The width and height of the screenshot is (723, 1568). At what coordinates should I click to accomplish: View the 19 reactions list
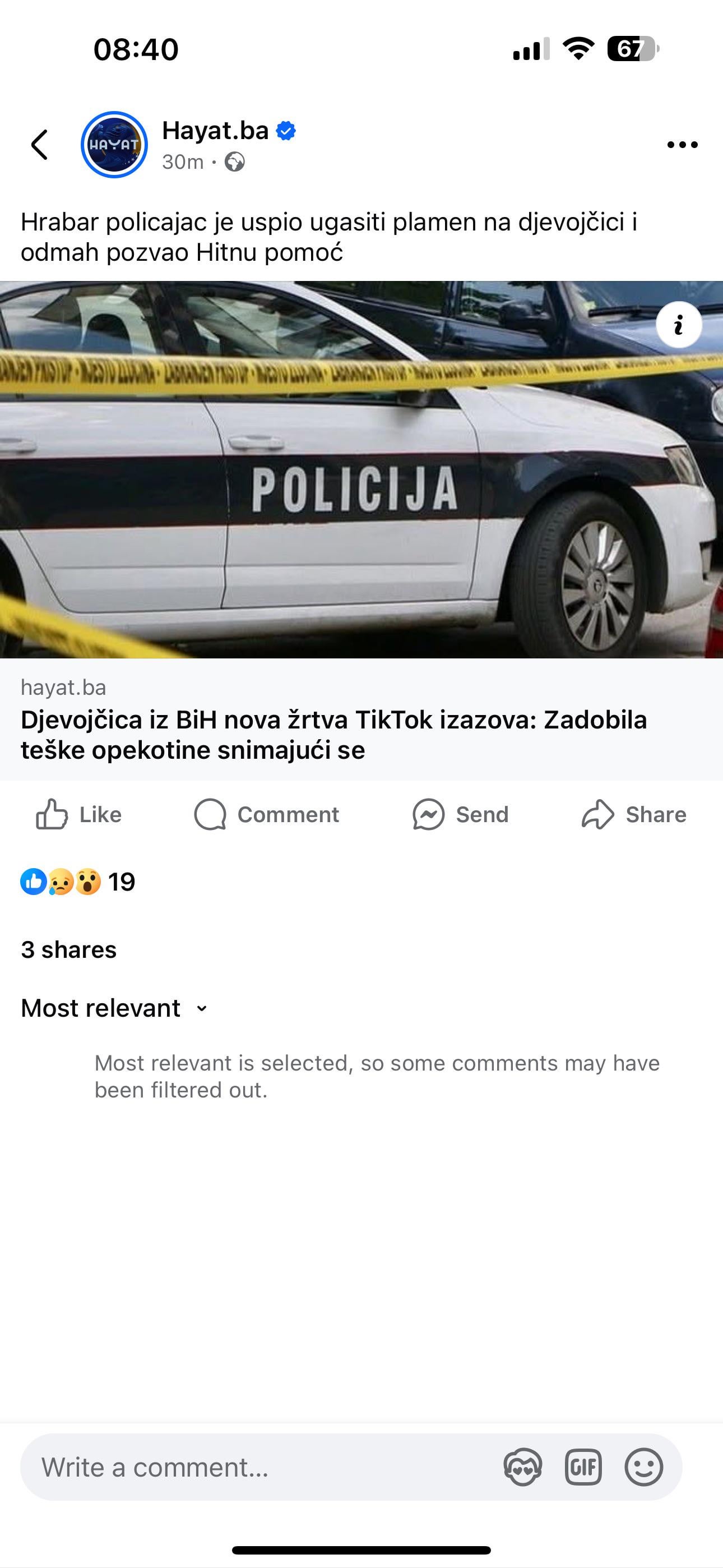[x=78, y=882]
